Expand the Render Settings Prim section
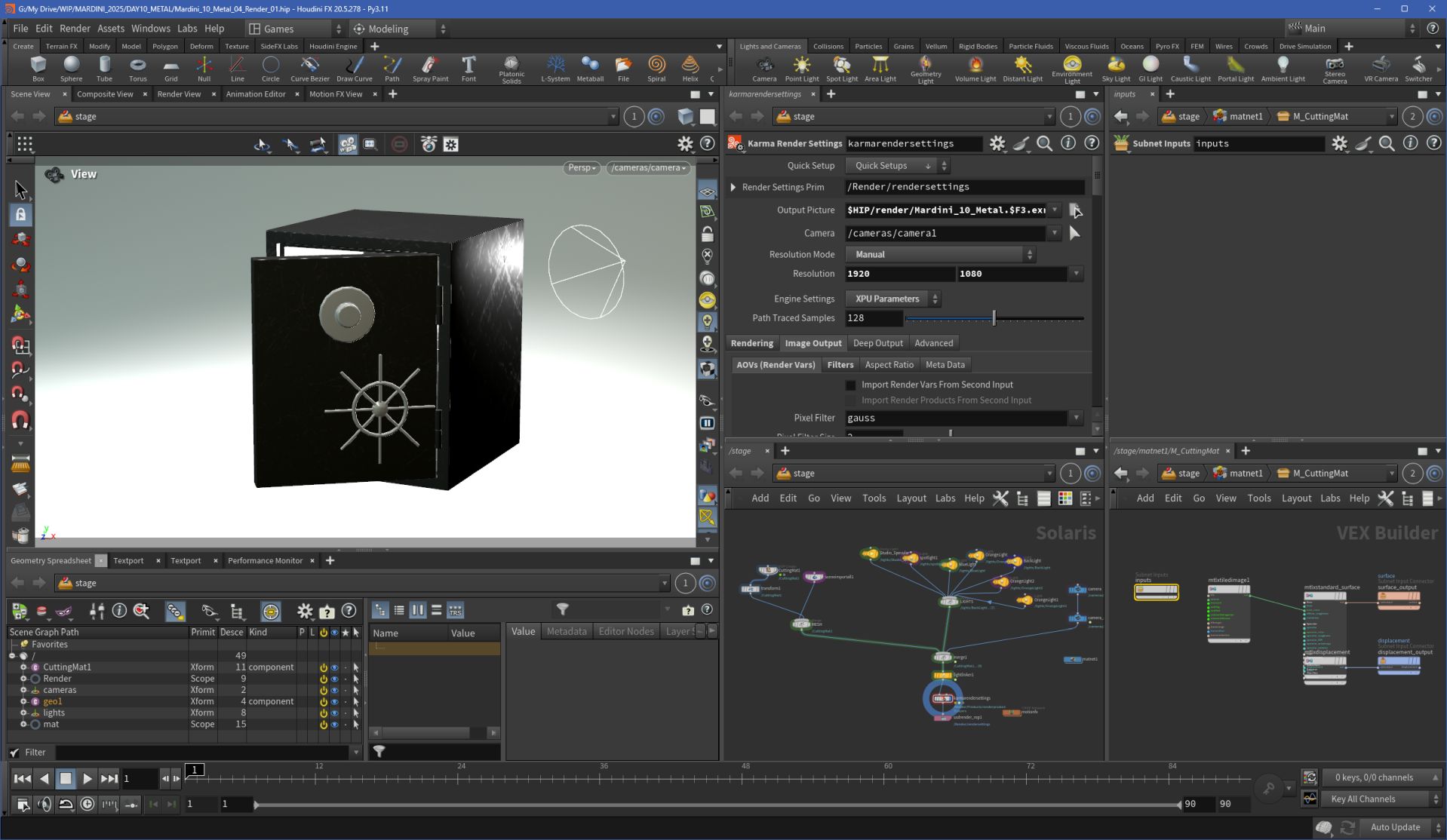Image resolution: width=1447 pixels, height=840 pixels. coord(733,187)
